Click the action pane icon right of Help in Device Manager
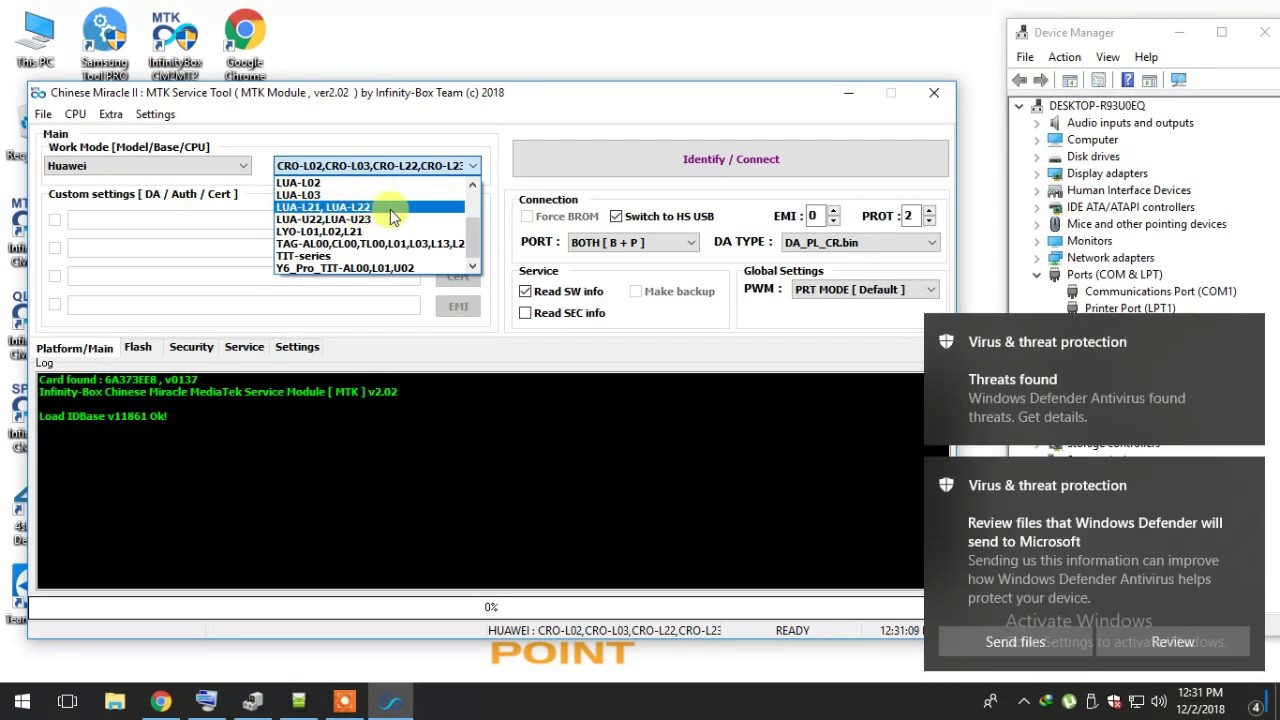This screenshot has width=1280, height=720. coord(1149,80)
